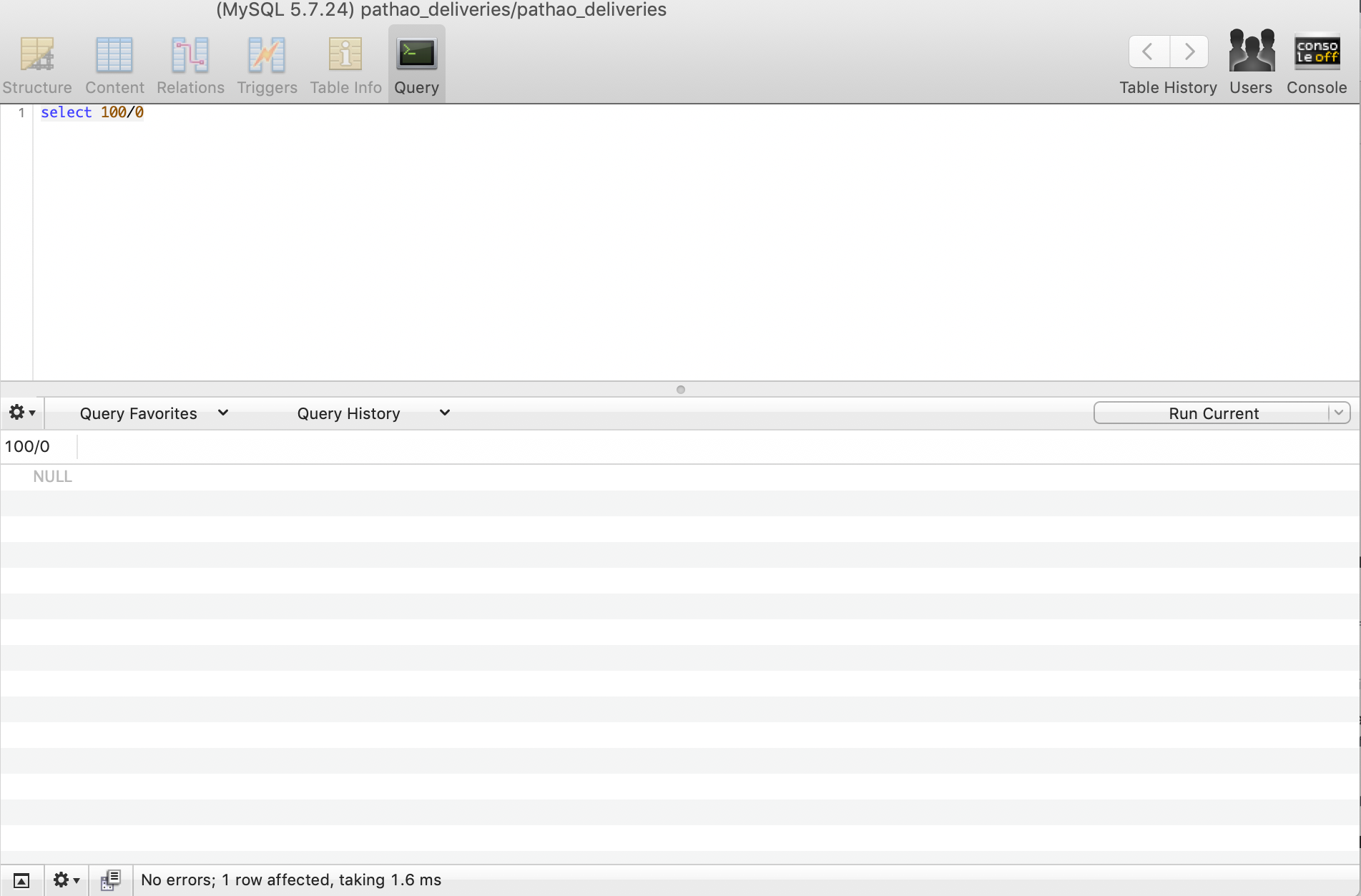Open the Content view
The image size is (1361, 896).
click(114, 65)
